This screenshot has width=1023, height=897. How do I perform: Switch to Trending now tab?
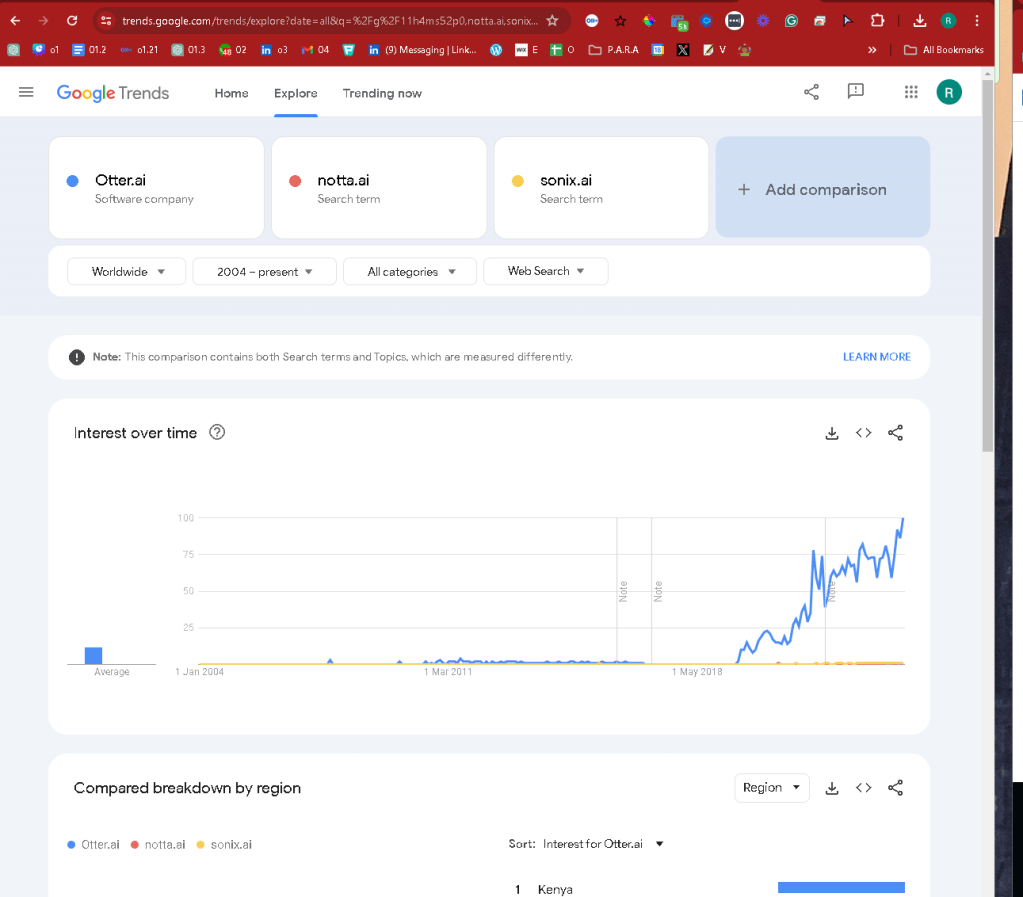382,93
